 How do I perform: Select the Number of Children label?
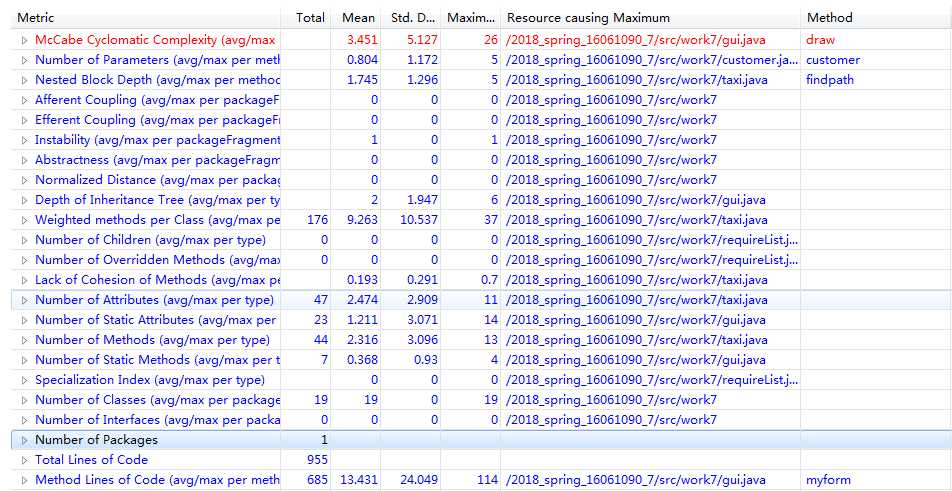[x=151, y=240]
